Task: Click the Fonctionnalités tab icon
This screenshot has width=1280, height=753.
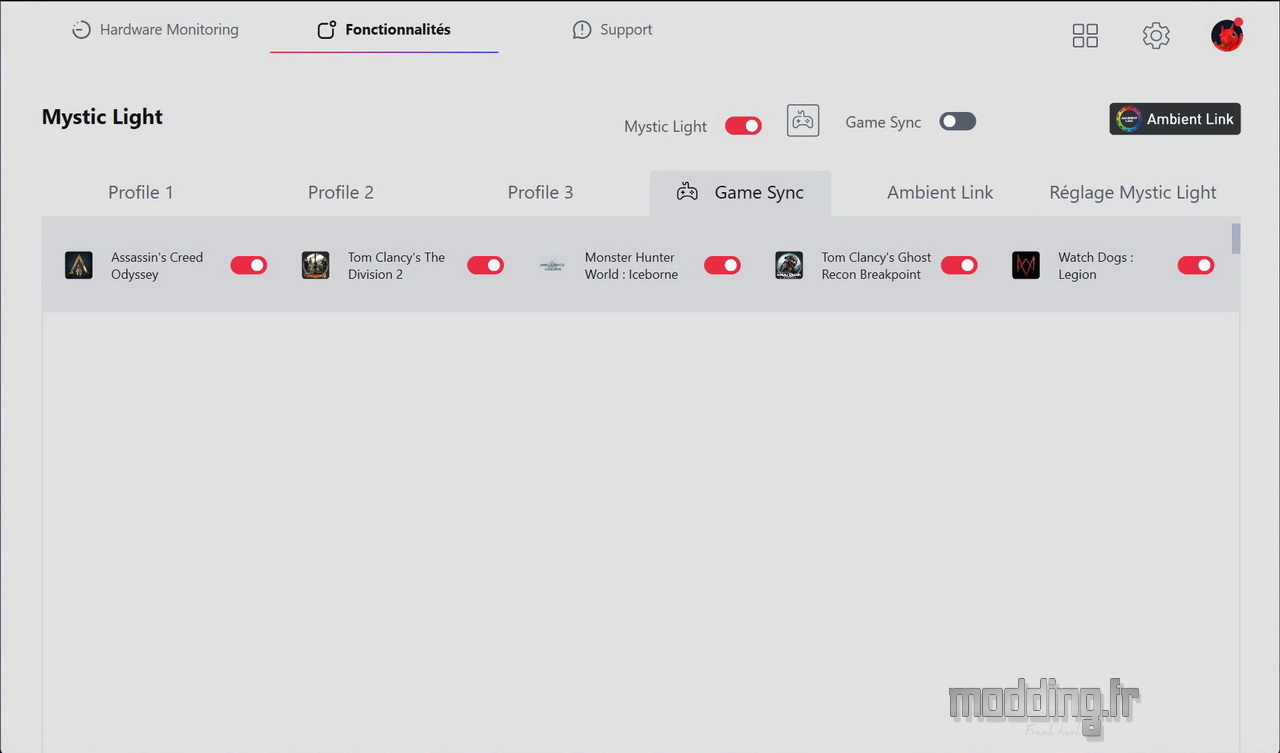Action: point(326,30)
